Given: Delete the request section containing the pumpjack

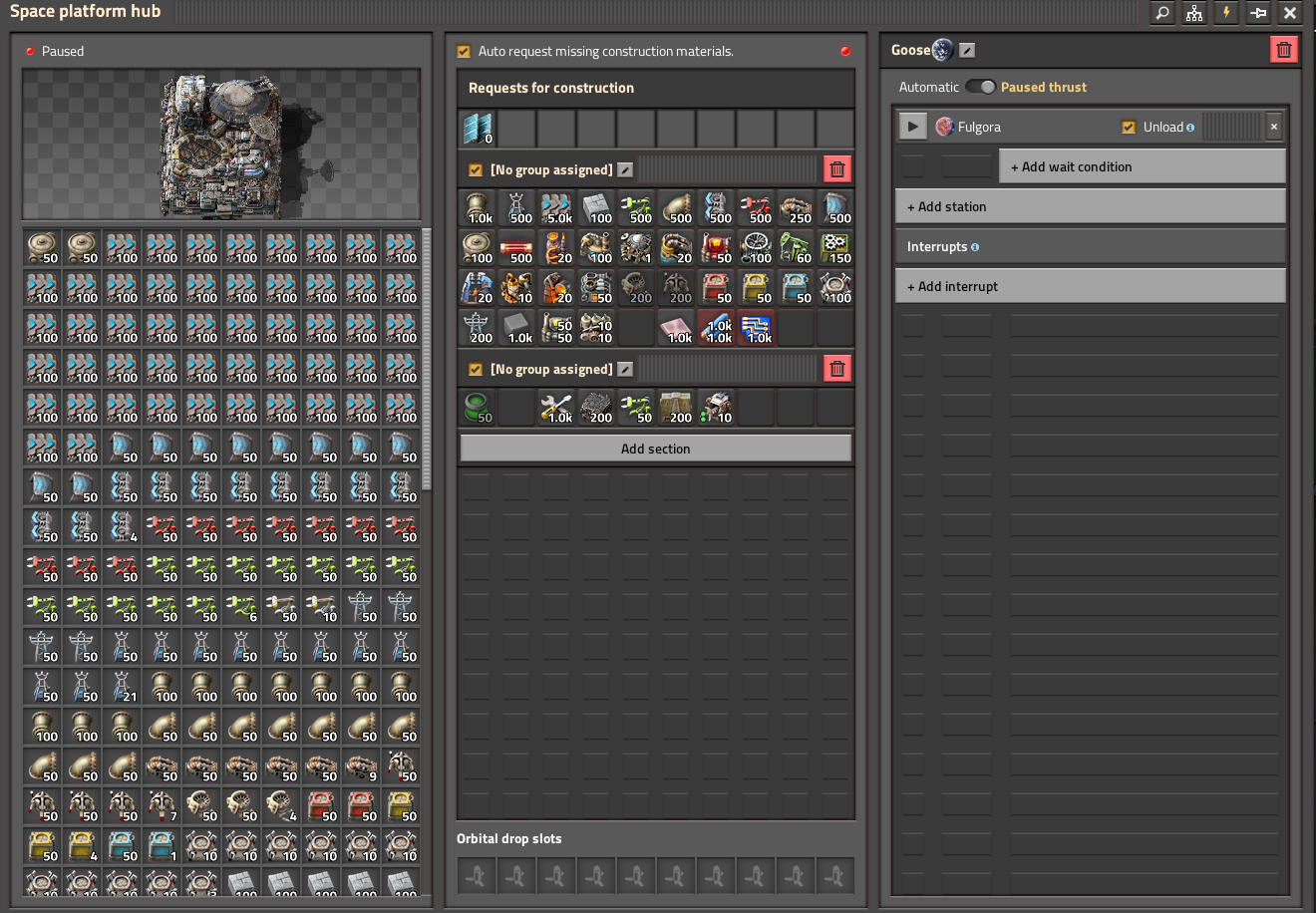Looking at the screenshot, I should pos(837,169).
